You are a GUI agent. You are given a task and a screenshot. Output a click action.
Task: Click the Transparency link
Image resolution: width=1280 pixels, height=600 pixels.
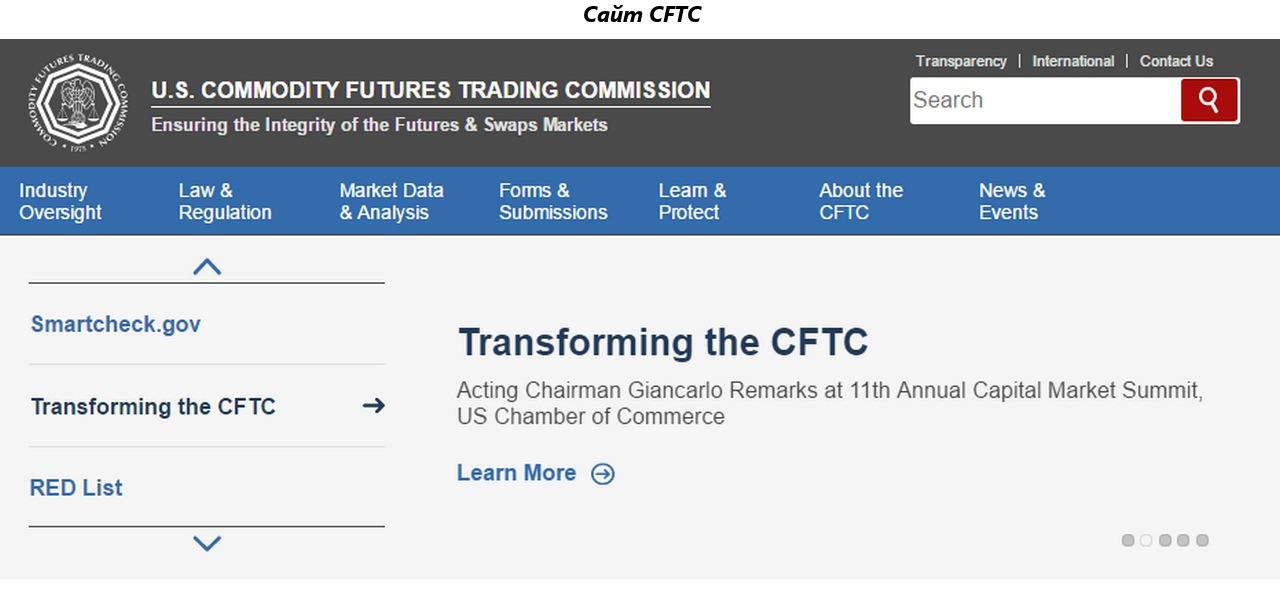961,61
